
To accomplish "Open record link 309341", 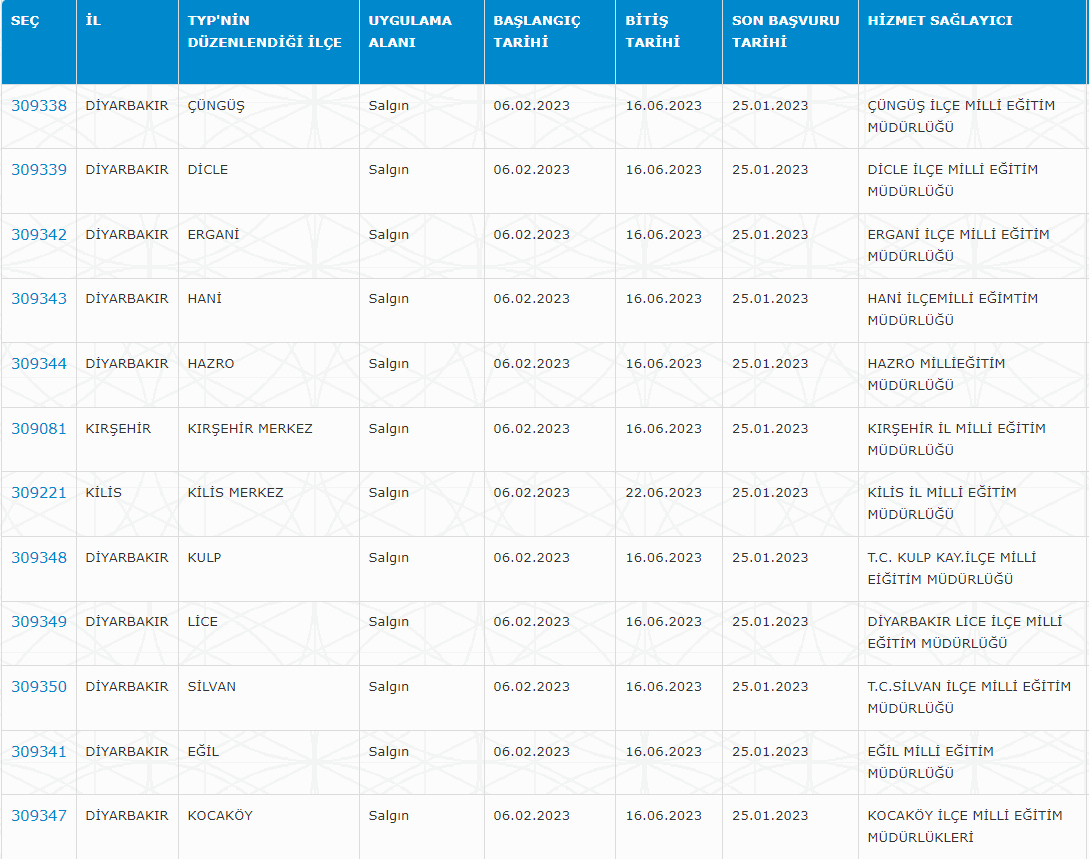I will click(x=39, y=751).
